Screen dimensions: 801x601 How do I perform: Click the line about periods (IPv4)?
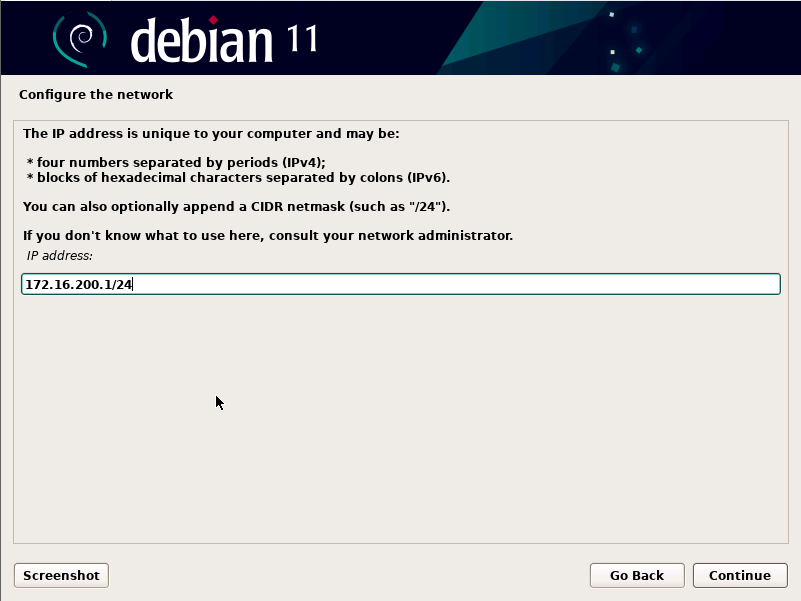coord(176,163)
